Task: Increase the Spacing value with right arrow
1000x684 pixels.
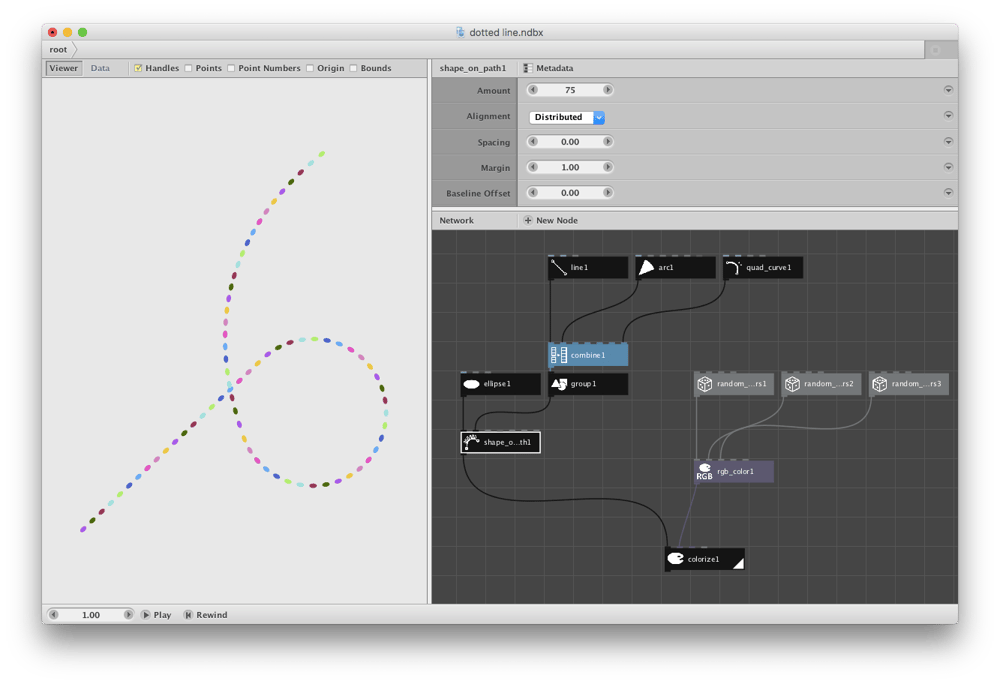Action: pyautogui.click(x=607, y=142)
